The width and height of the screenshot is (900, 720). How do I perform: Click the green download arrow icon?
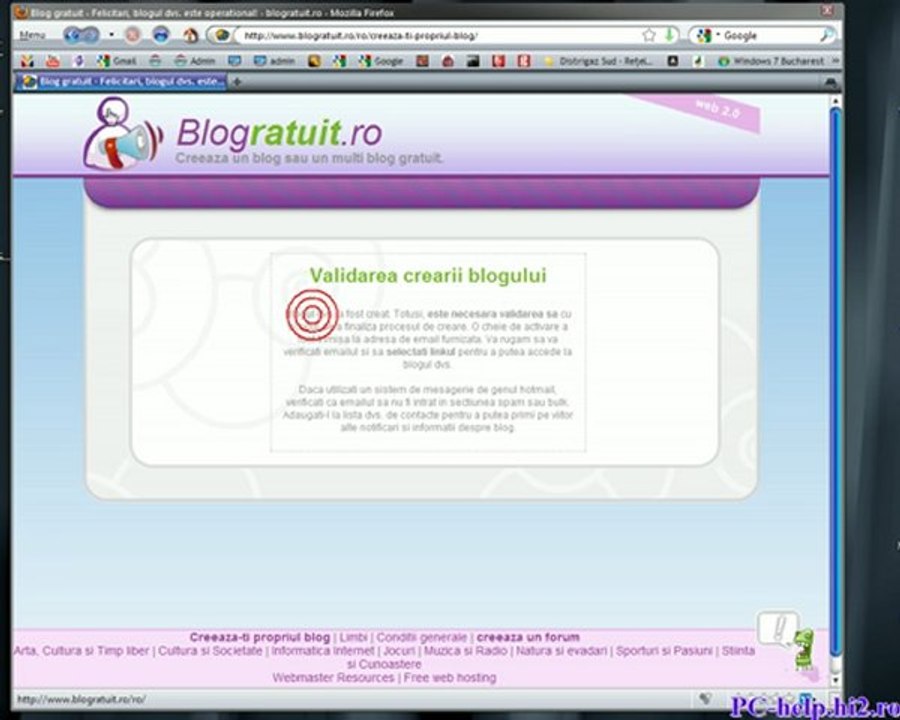tap(669, 36)
